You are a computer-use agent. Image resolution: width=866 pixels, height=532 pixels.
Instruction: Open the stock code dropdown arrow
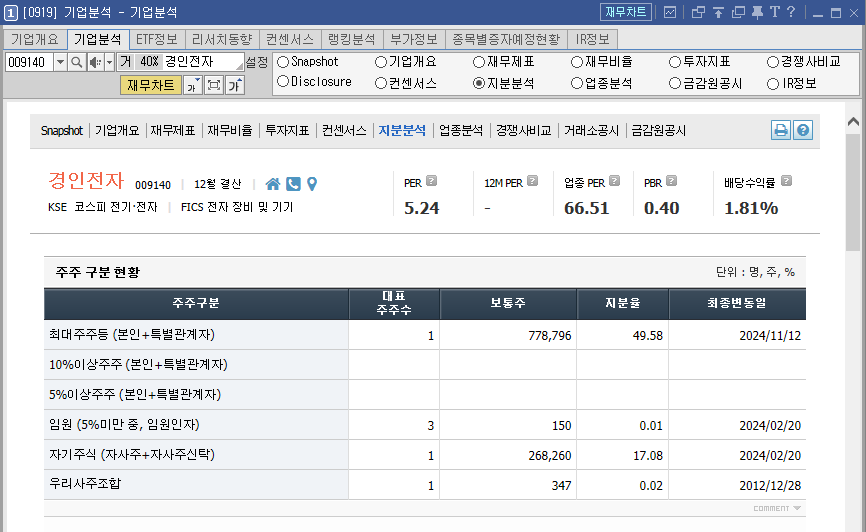(60, 62)
